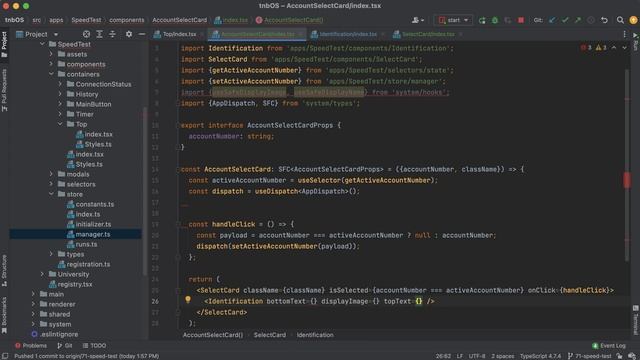Viewport: 640px width, 360px height.
Task: Collapse the SpeedTest folder
Action: [42, 44]
